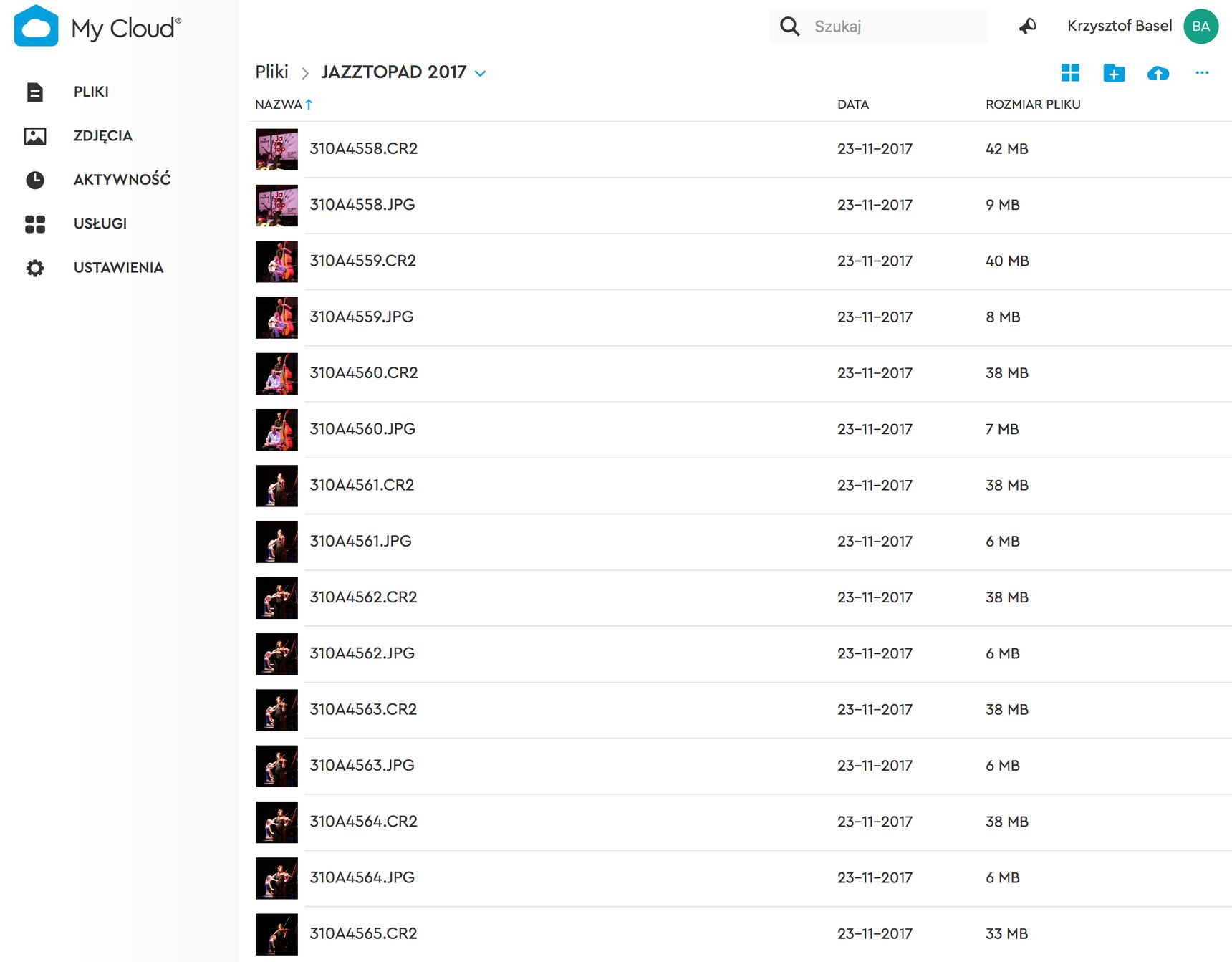Select the USTAWIENIA menu item
Screen dimensions: 1232x962
(x=118, y=267)
